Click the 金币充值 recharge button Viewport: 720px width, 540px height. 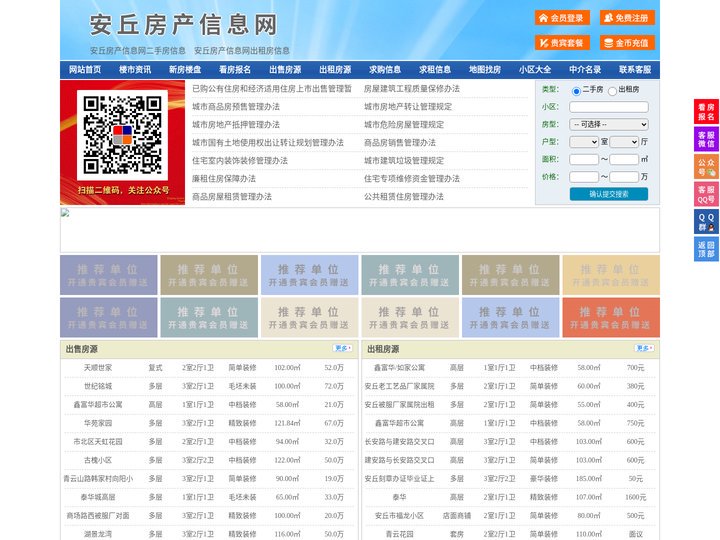pos(627,43)
